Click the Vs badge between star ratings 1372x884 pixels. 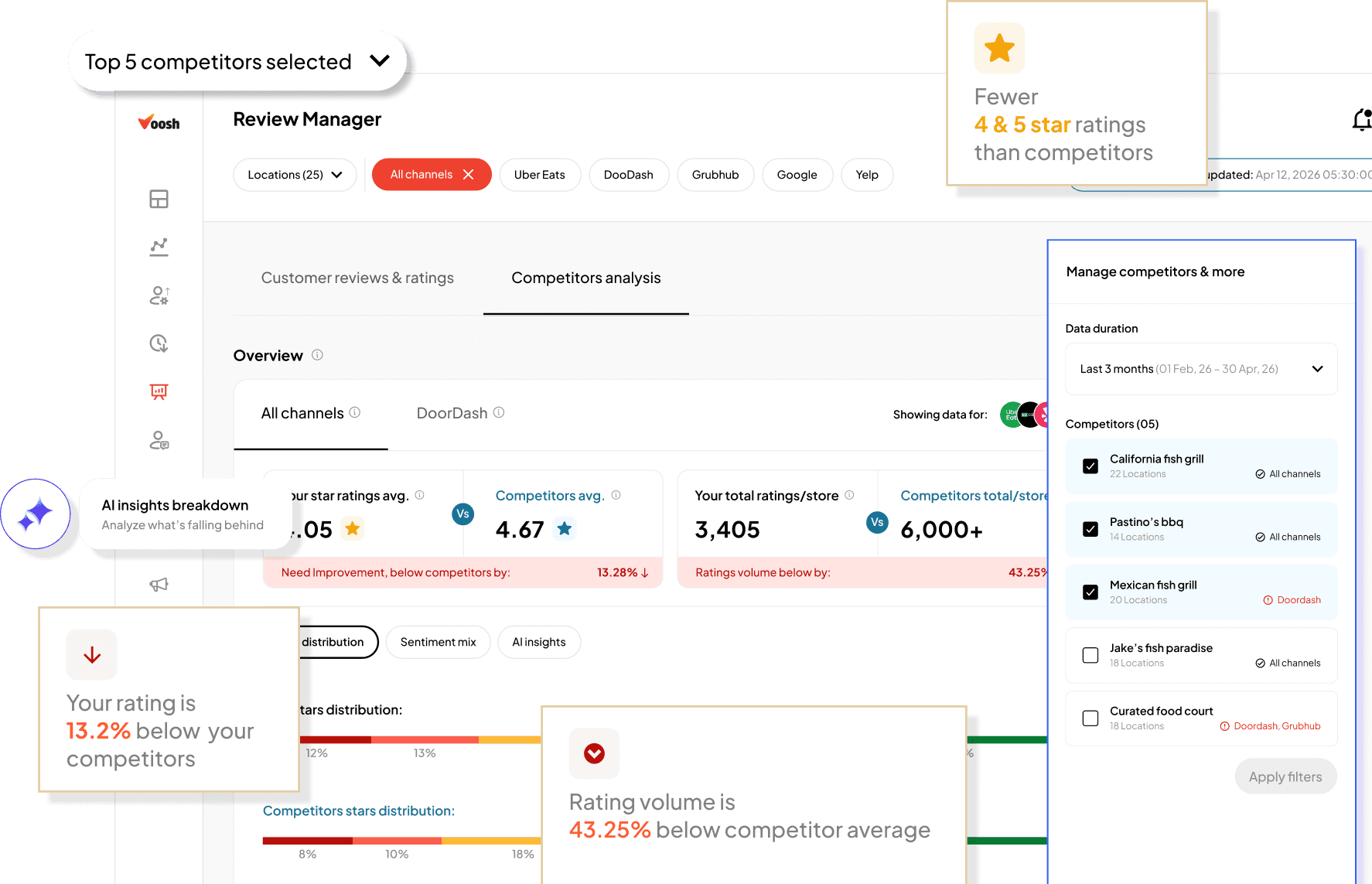pyautogui.click(x=462, y=514)
